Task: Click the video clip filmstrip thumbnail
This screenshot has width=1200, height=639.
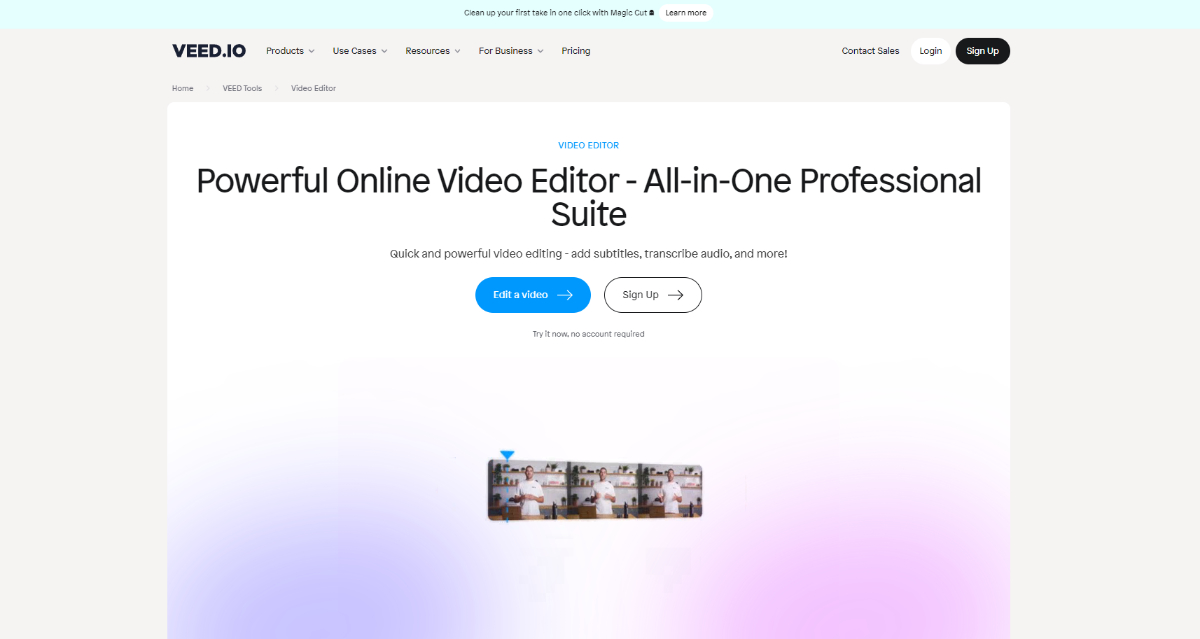Action: [x=595, y=491]
